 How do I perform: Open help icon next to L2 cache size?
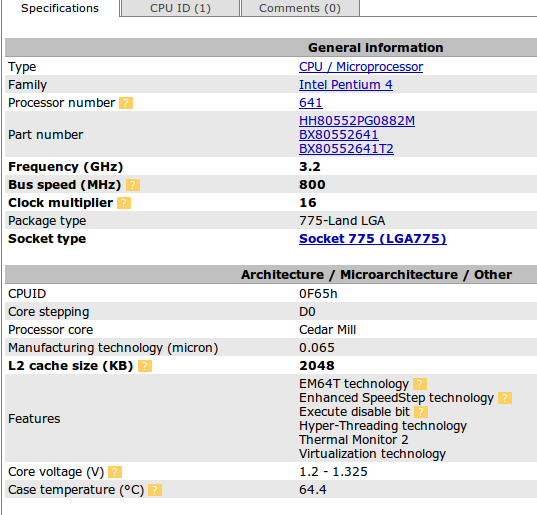(145, 366)
